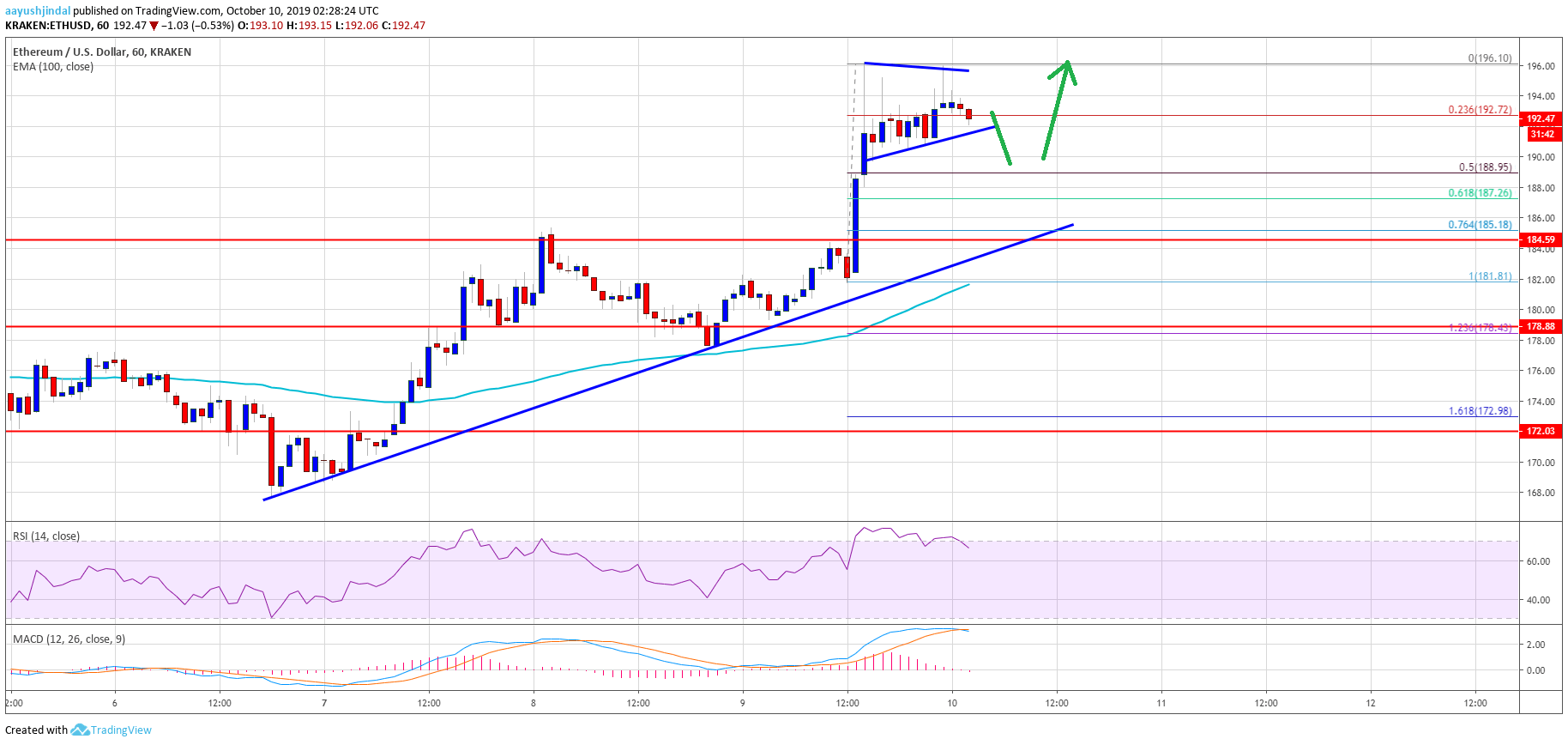Click the MACD (12, 26, close, 9) label
Image resolution: width=1568 pixels, height=745 pixels.
(x=69, y=639)
